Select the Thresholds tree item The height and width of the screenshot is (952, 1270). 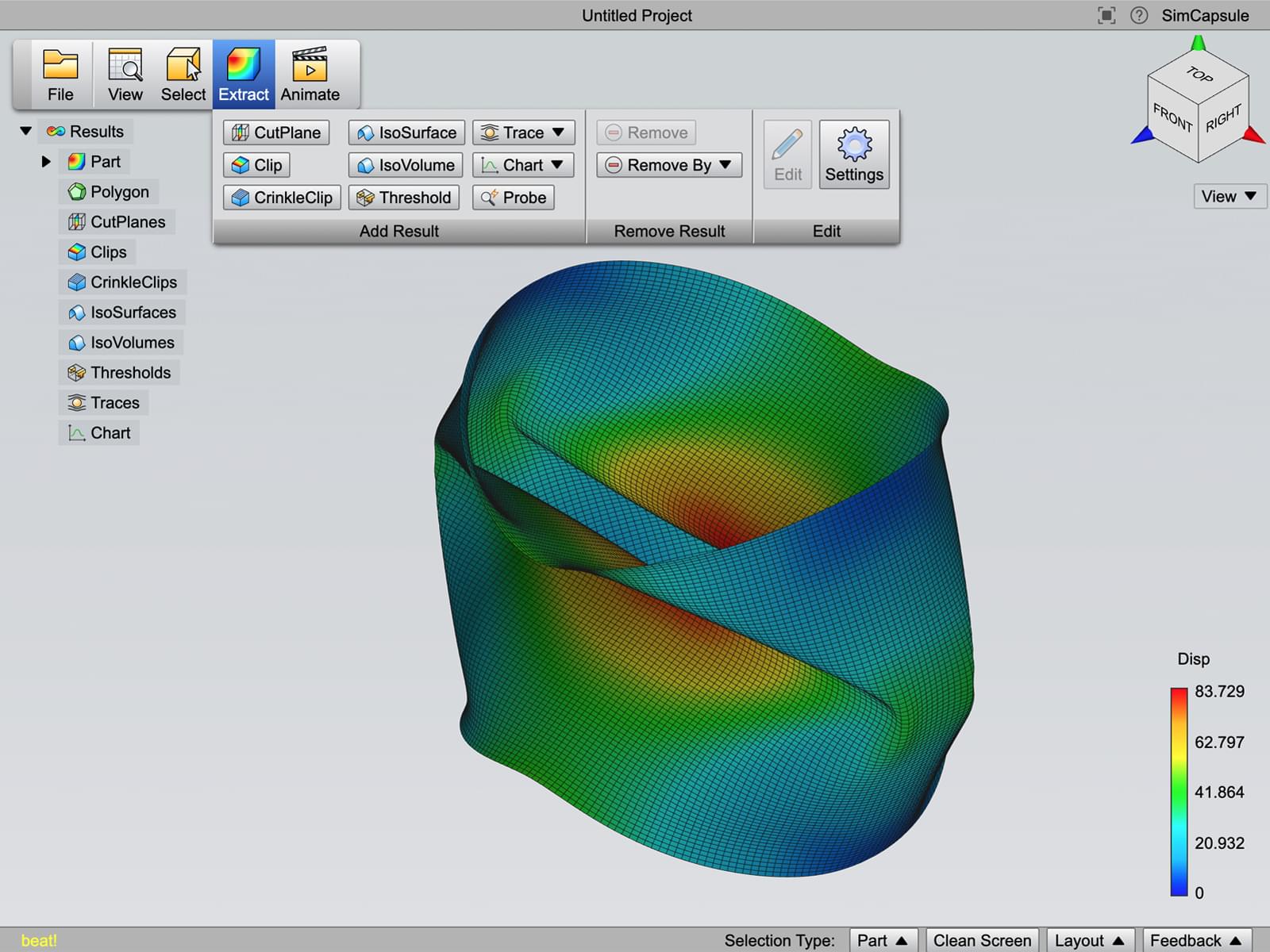pyautogui.click(x=120, y=373)
